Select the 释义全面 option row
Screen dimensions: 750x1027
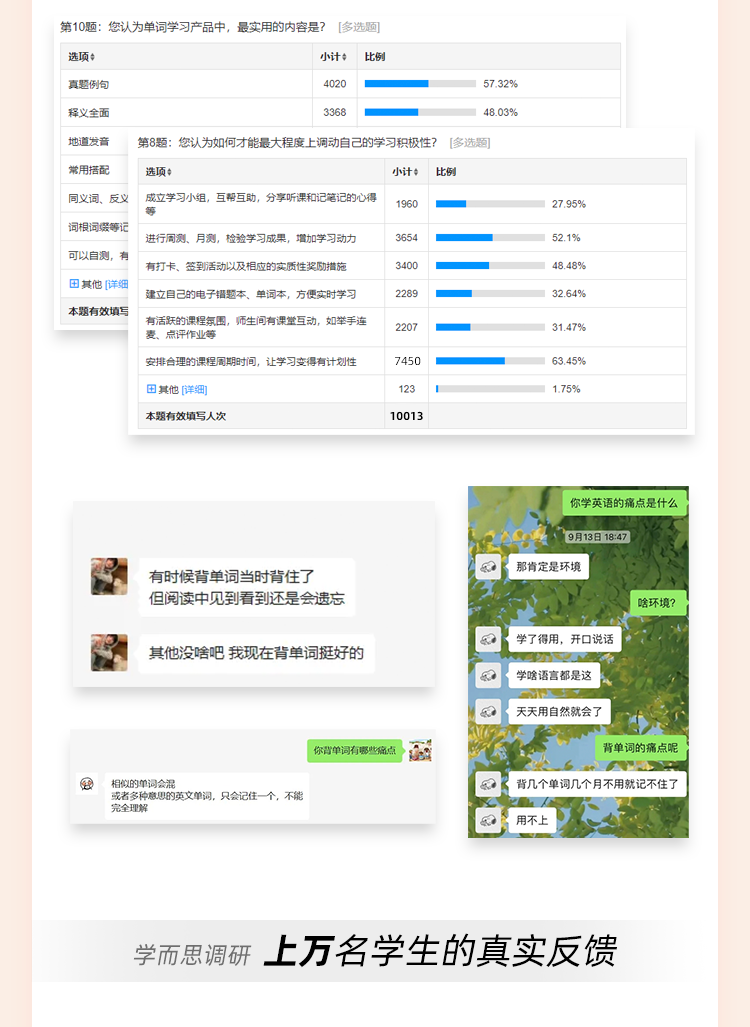[x=341, y=113]
